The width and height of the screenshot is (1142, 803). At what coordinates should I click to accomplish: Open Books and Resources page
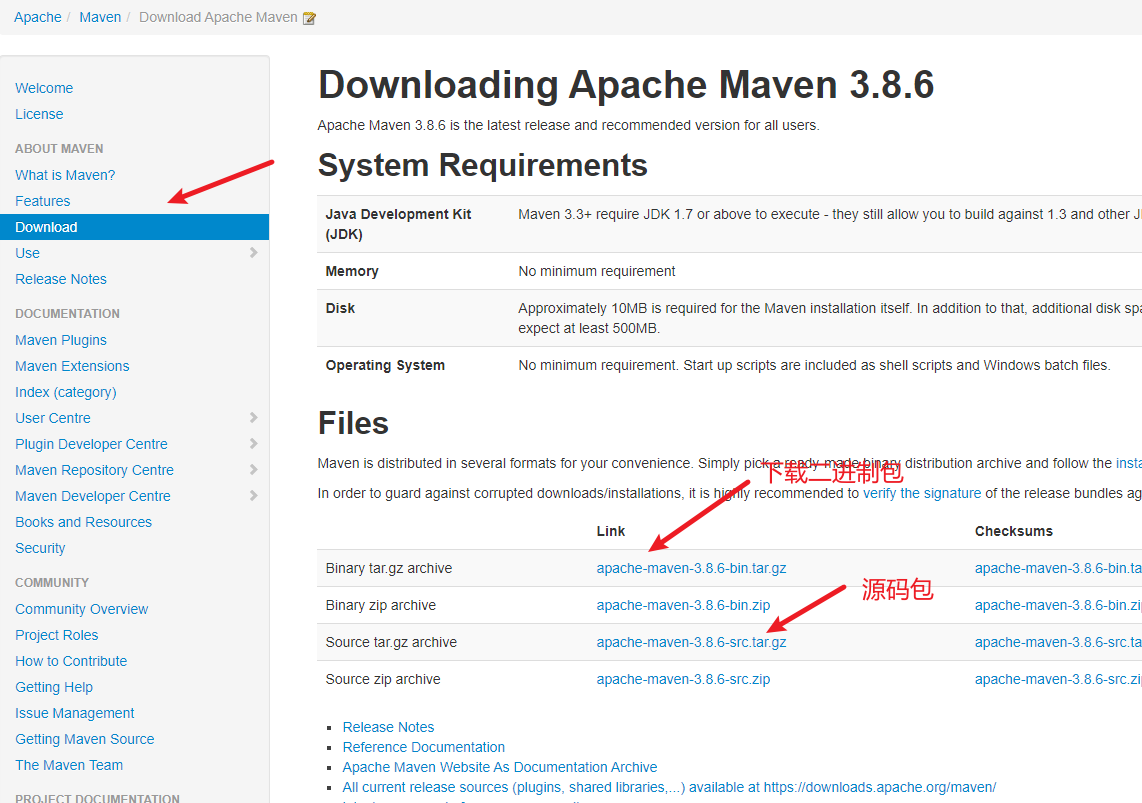tap(84, 523)
